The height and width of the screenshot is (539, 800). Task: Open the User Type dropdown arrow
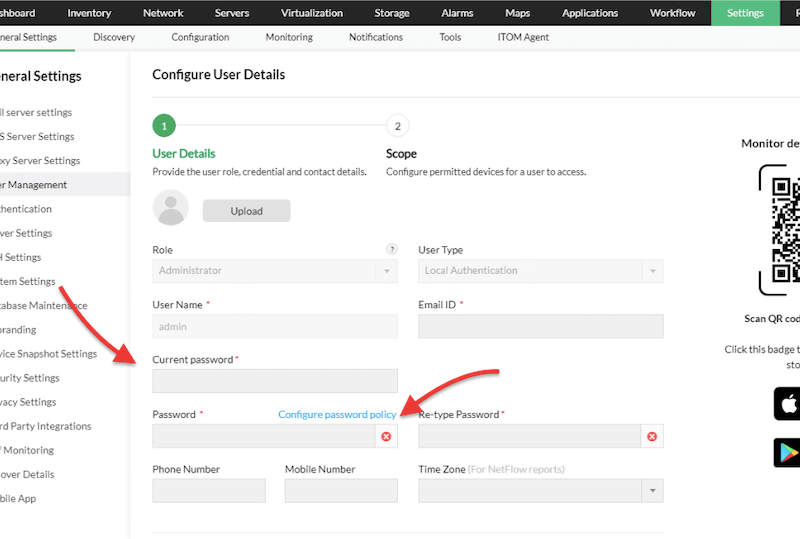[653, 271]
